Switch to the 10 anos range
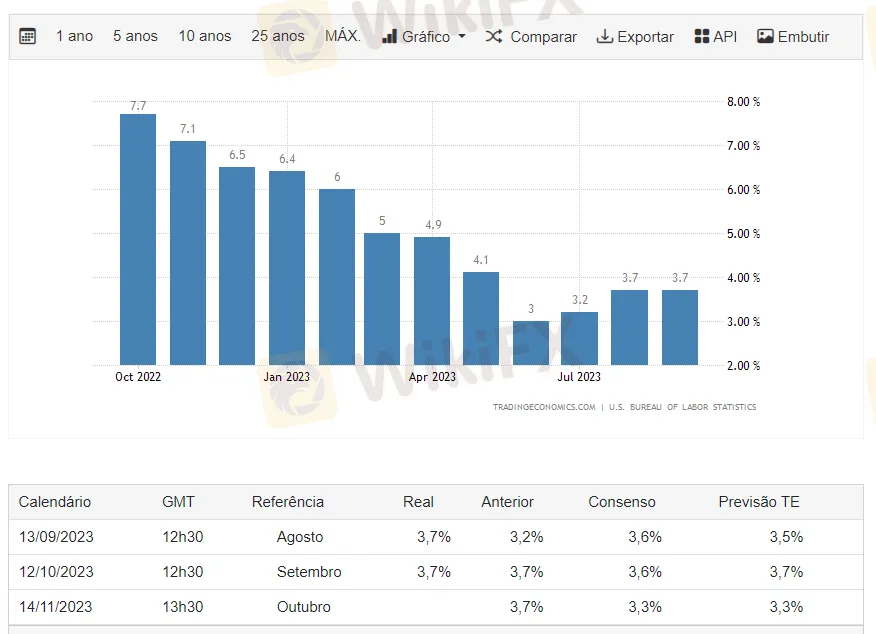The width and height of the screenshot is (876, 634). pos(204,37)
